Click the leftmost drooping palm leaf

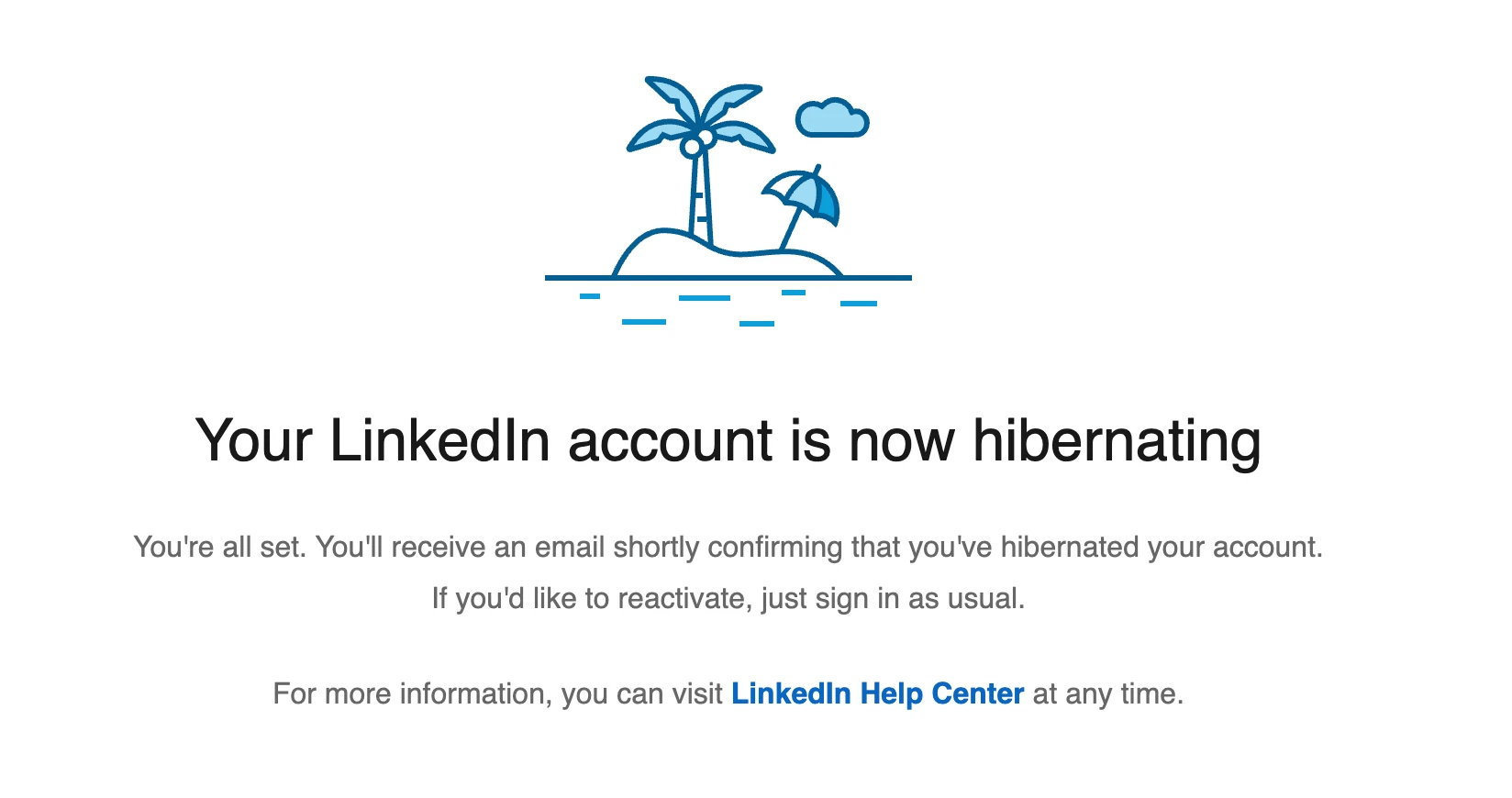[x=653, y=136]
